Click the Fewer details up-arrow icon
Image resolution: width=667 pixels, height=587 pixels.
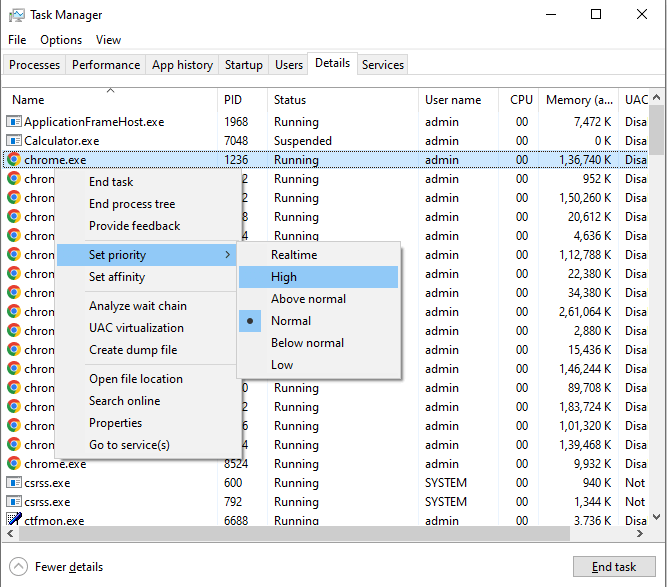18,567
